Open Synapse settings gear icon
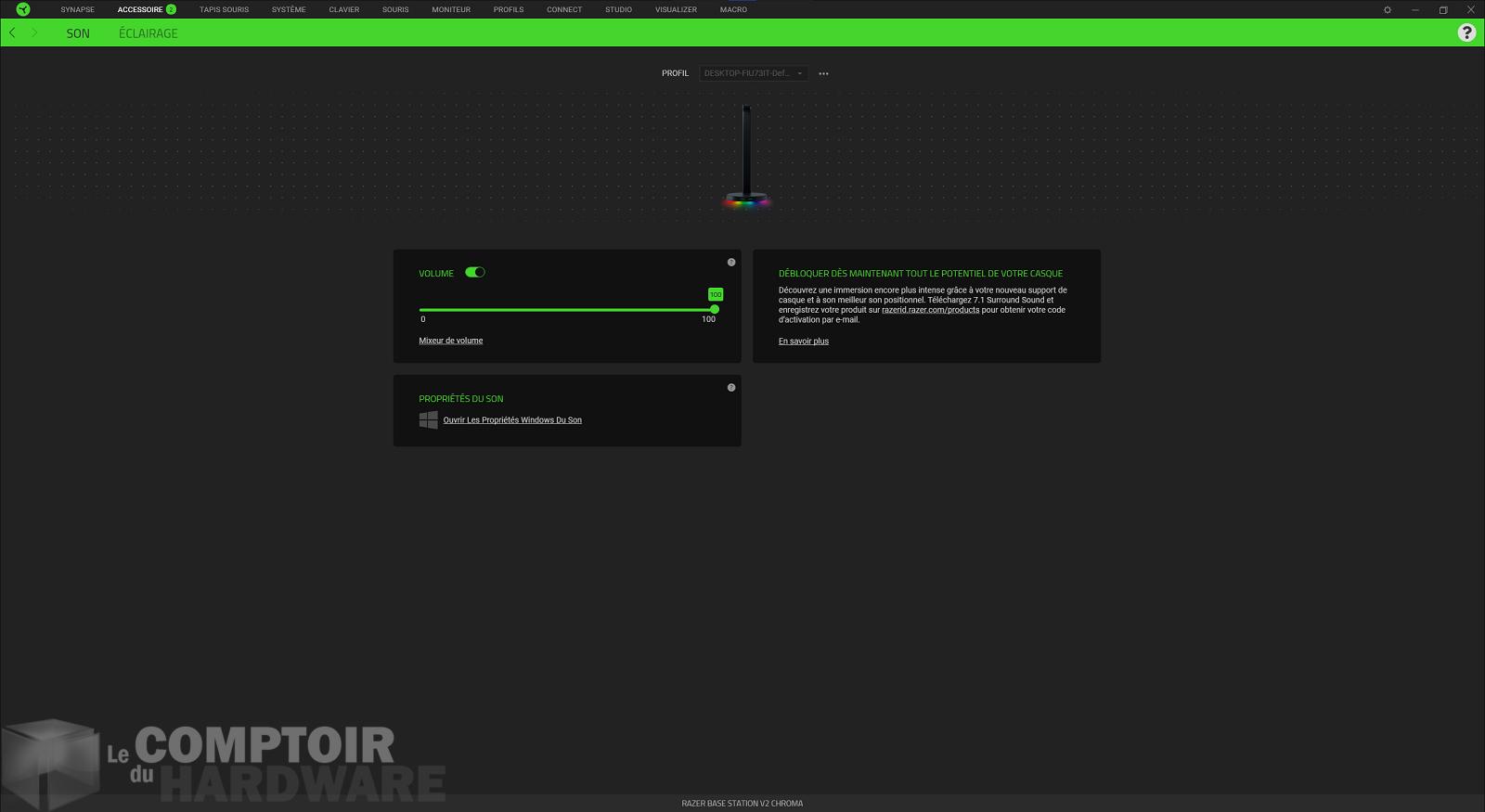Image resolution: width=1485 pixels, height=812 pixels. (x=1388, y=9)
